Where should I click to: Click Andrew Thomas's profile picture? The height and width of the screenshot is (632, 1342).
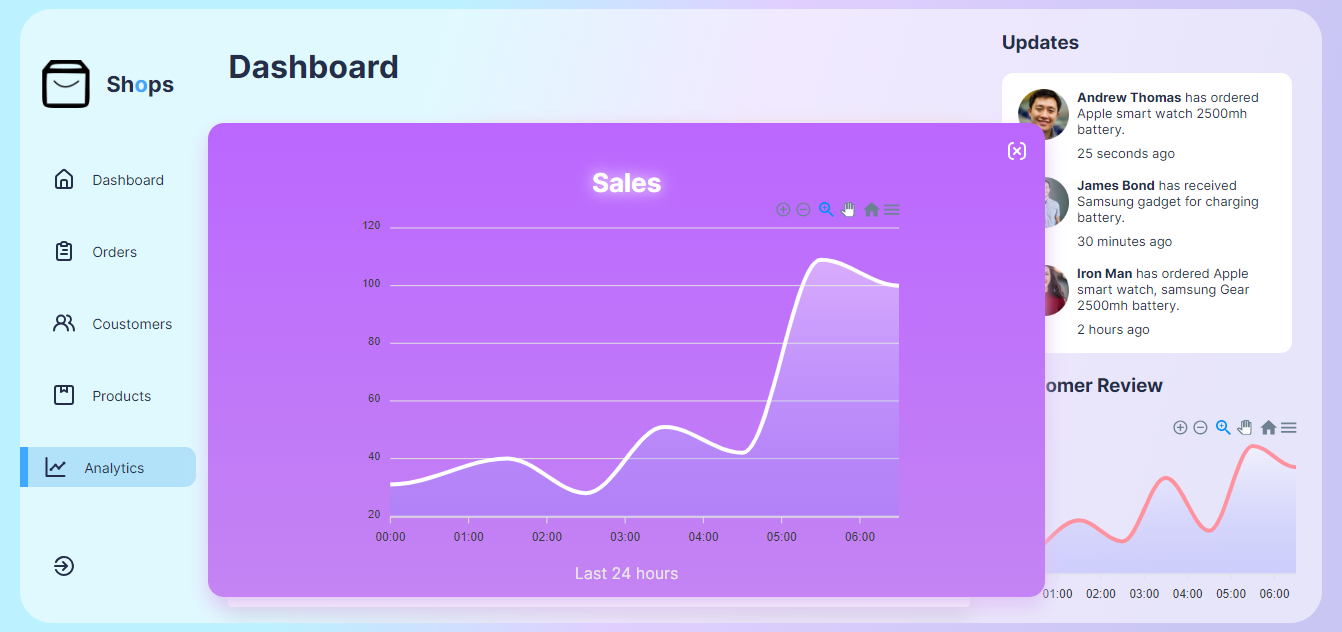(x=1043, y=114)
